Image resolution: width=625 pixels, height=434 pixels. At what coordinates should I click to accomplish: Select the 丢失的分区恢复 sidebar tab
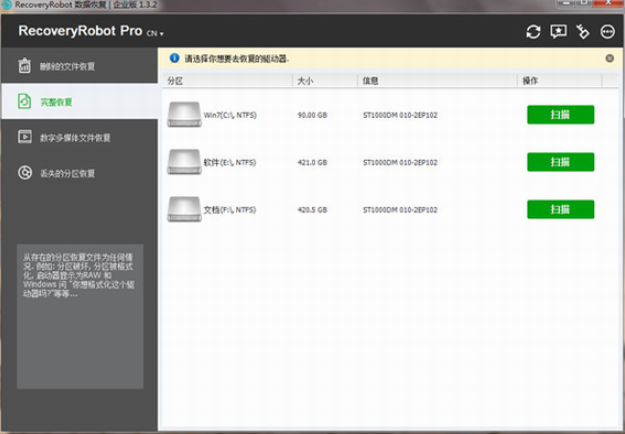pos(79,173)
